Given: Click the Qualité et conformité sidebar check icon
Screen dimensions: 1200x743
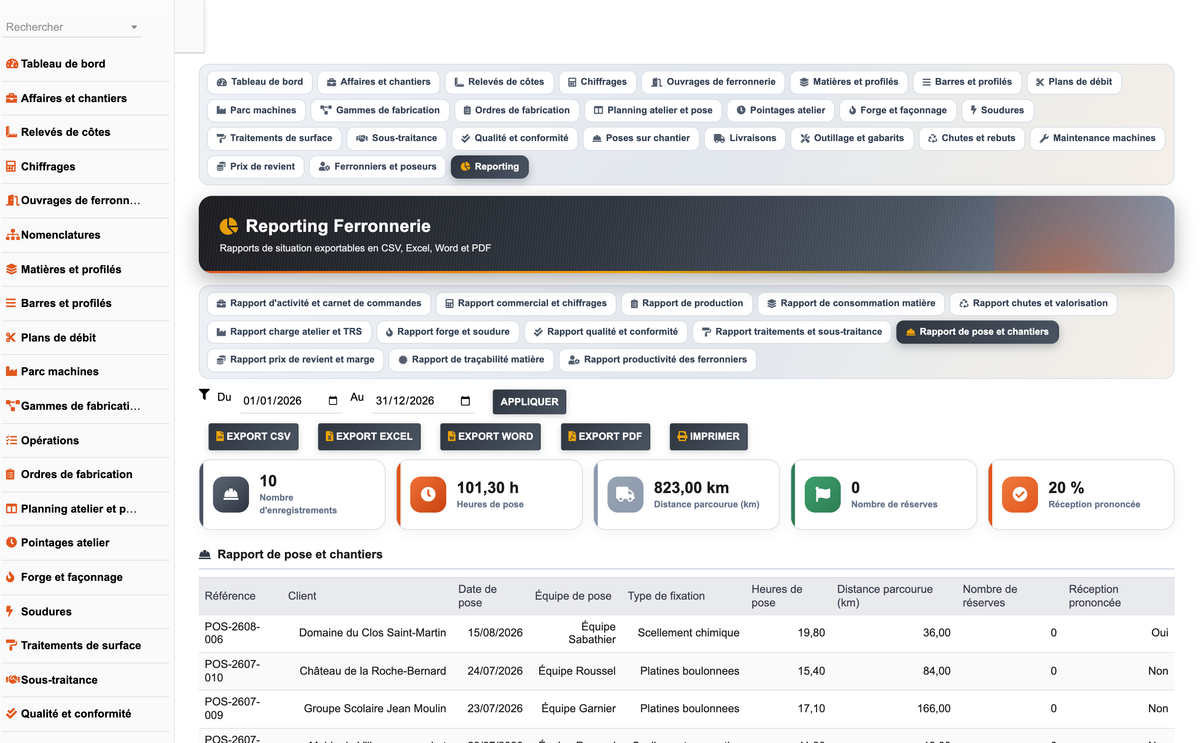Looking at the screenshot, I should click(12, 713).
